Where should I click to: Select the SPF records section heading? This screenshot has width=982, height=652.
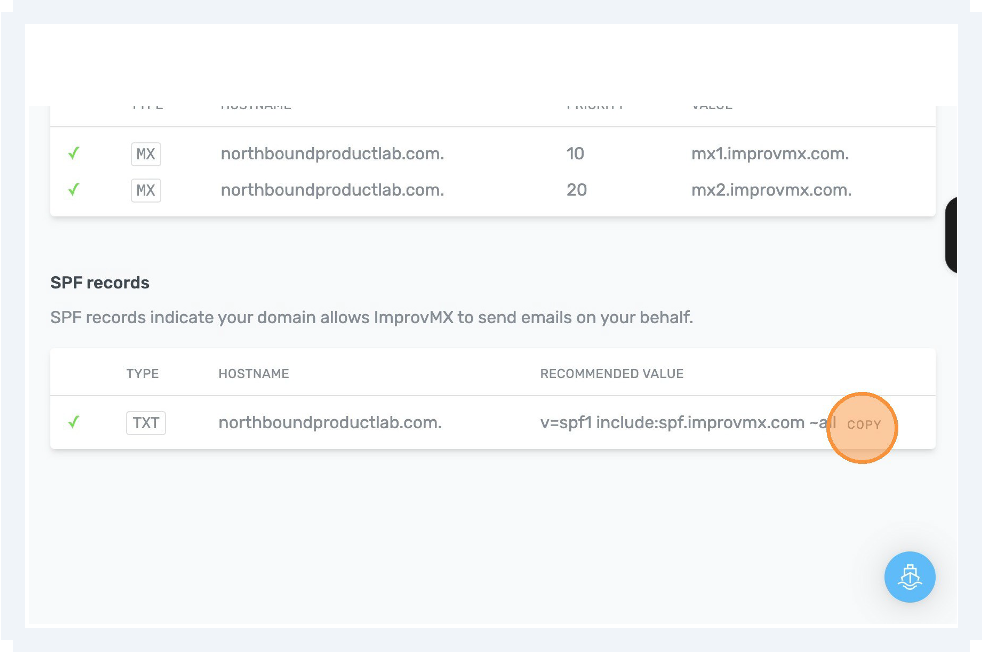click(100, 282)
